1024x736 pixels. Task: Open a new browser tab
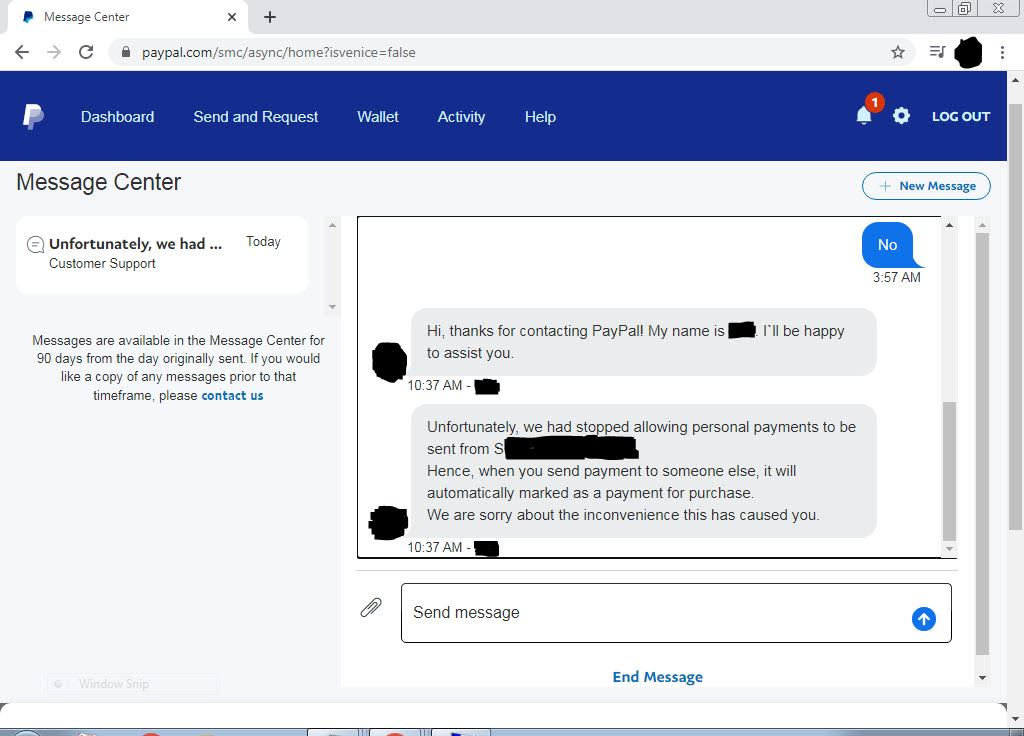[270, 17]
